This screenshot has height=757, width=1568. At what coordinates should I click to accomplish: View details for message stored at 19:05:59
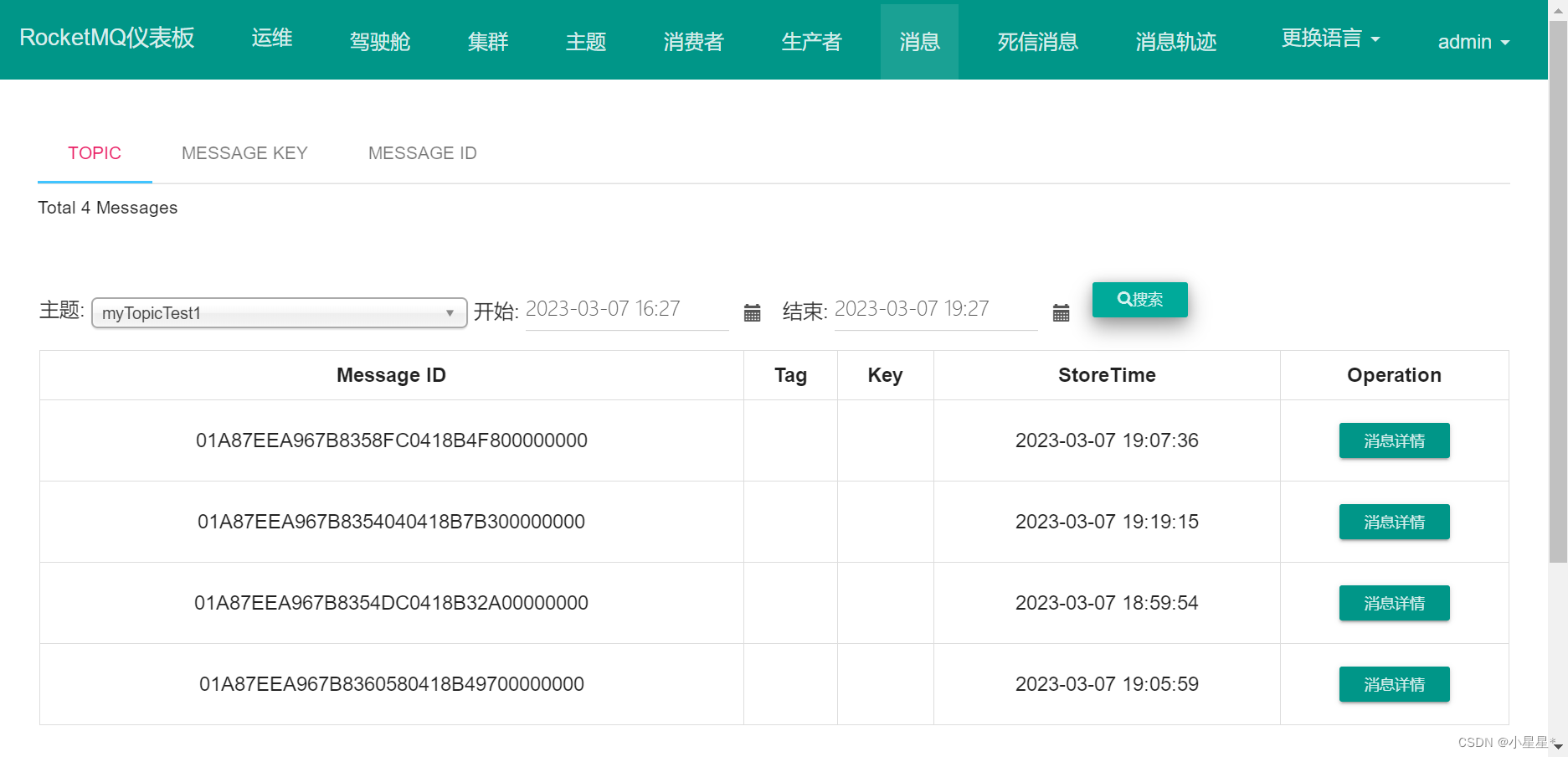pos(1395,684)
